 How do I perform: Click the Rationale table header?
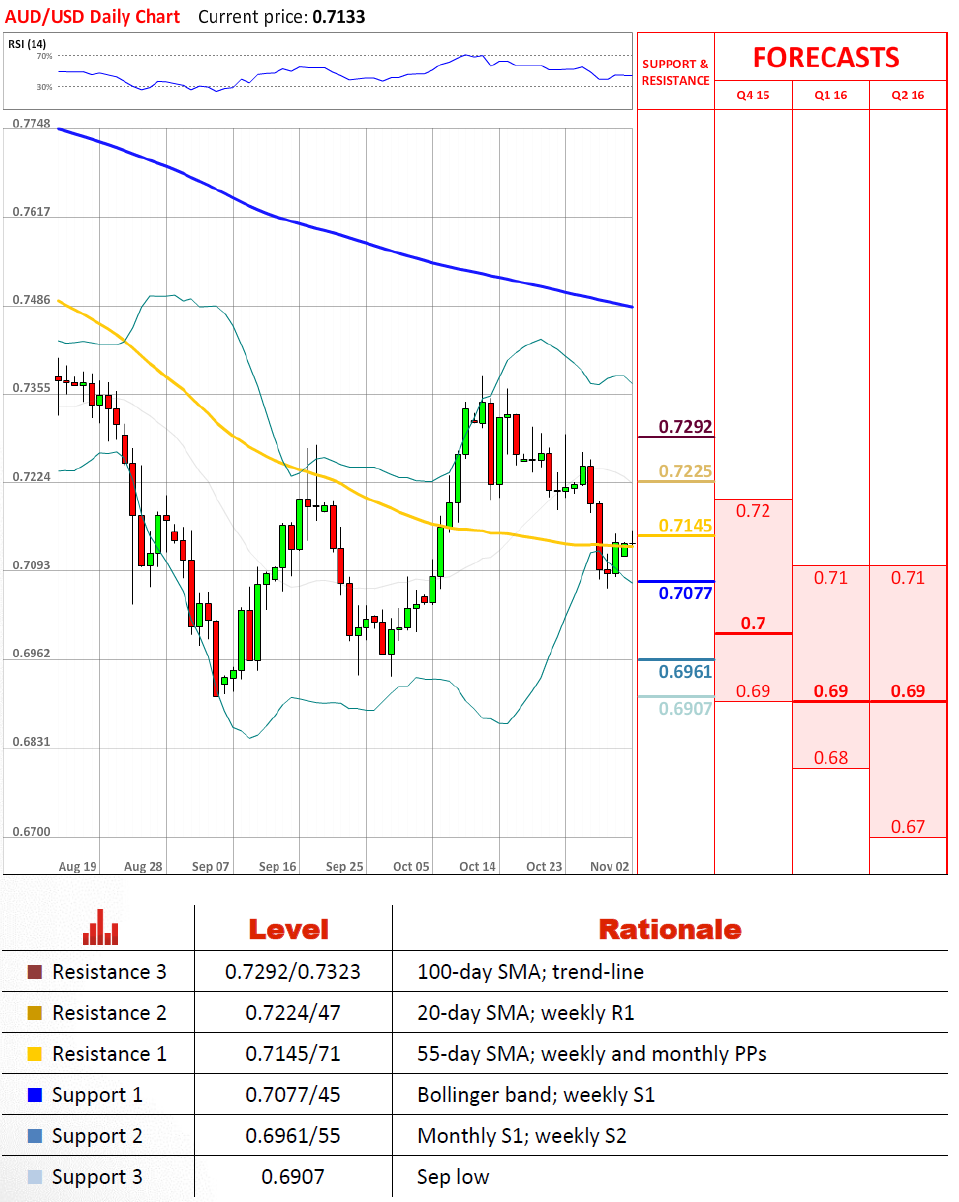click(x=670, y=929)
